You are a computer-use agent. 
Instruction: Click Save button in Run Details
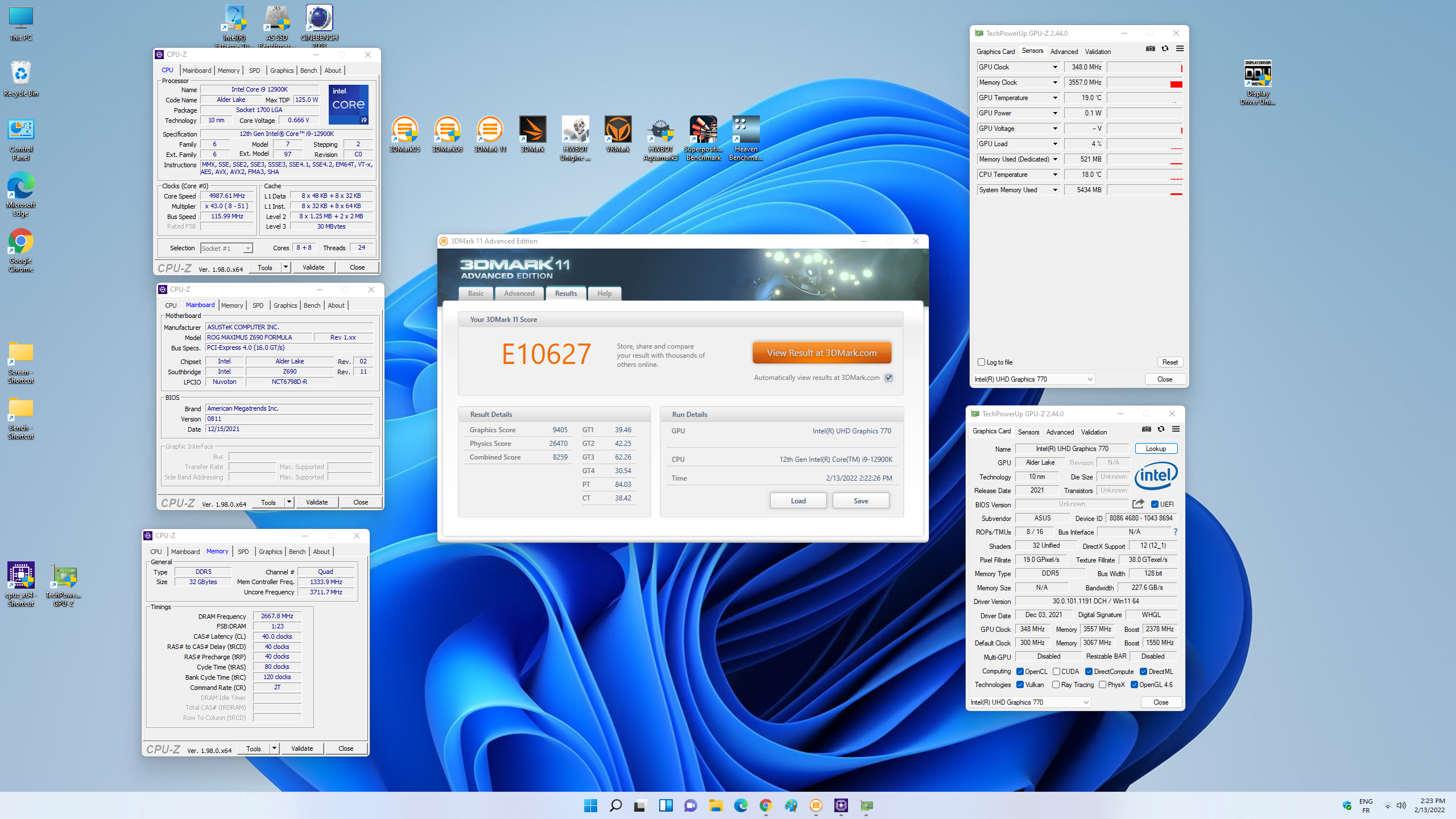(861, 500)
